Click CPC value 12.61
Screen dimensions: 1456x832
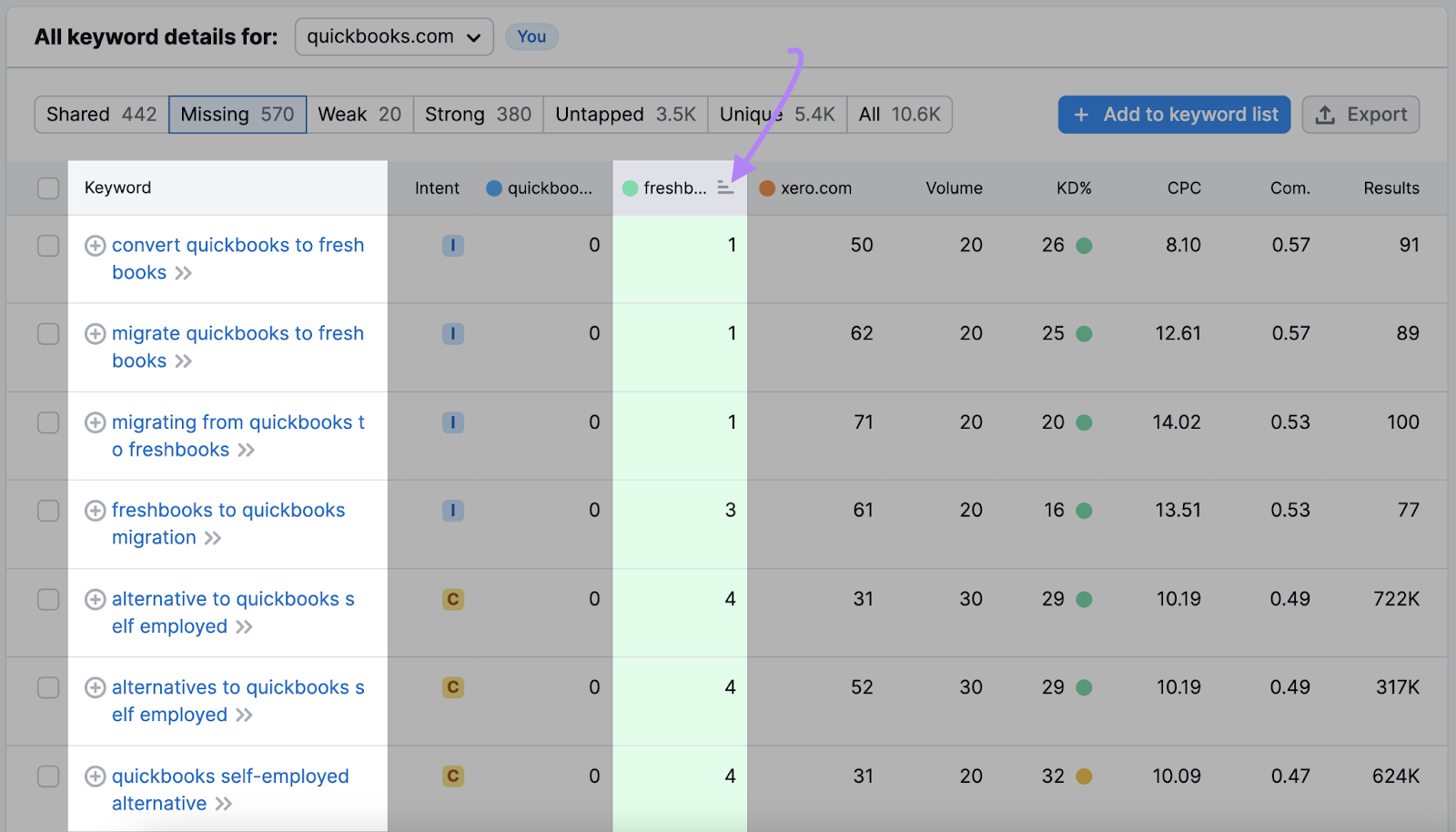tap(1178, 334)
